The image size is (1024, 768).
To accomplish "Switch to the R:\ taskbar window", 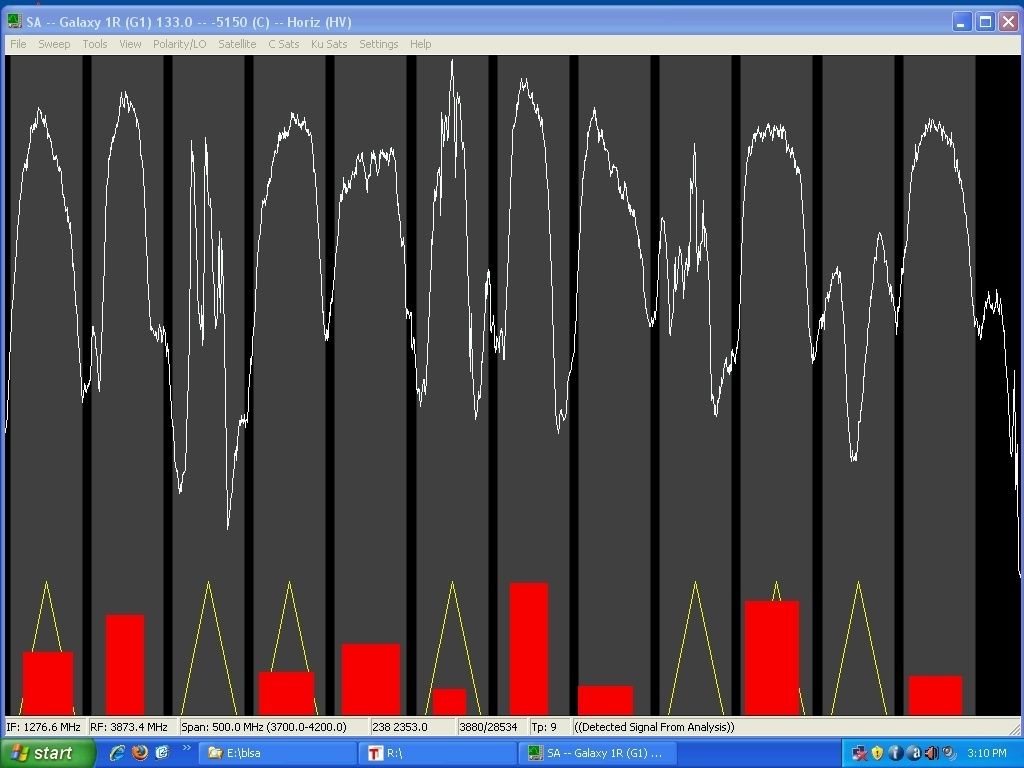I will tap(439, 753).
